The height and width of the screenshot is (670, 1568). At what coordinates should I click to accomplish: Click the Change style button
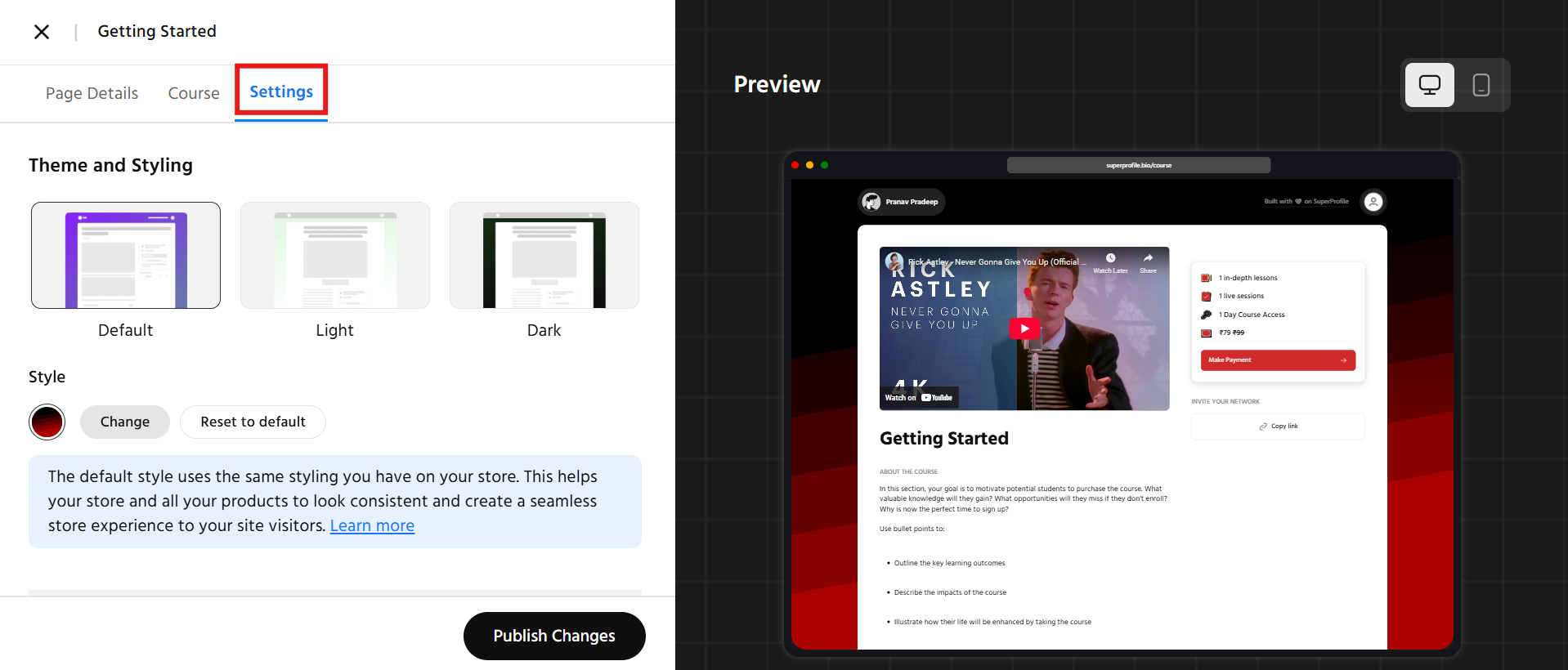click(x=125, y=422)
